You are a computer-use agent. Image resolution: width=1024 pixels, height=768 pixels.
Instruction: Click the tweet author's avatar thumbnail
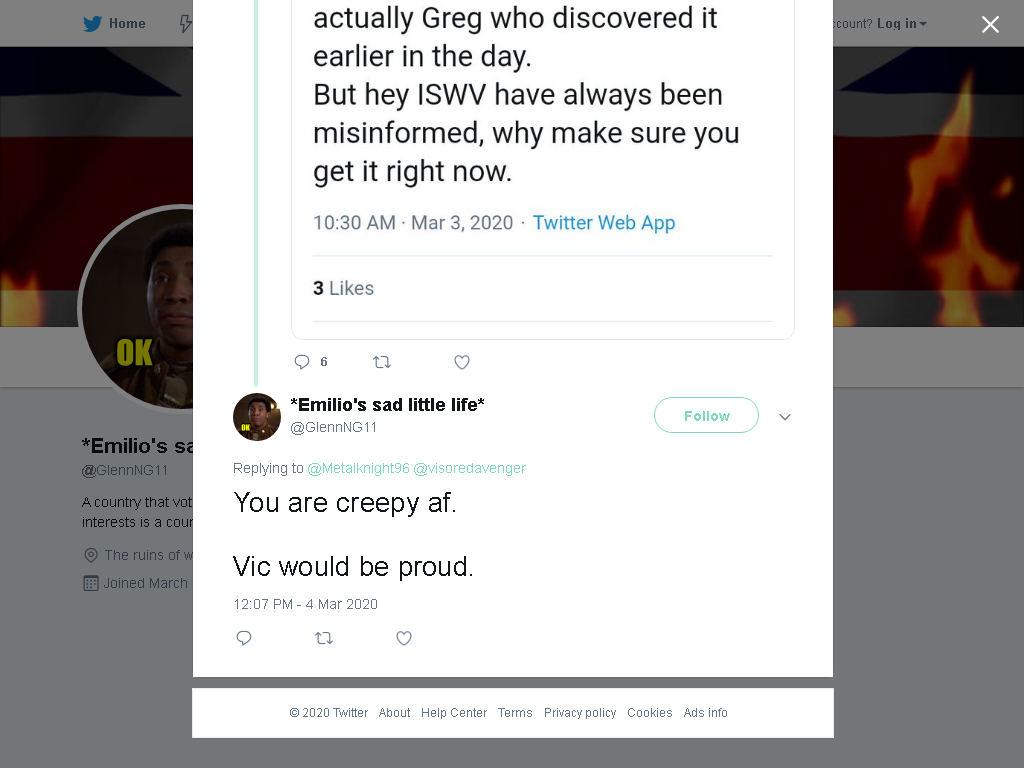(x=257, y=417)
